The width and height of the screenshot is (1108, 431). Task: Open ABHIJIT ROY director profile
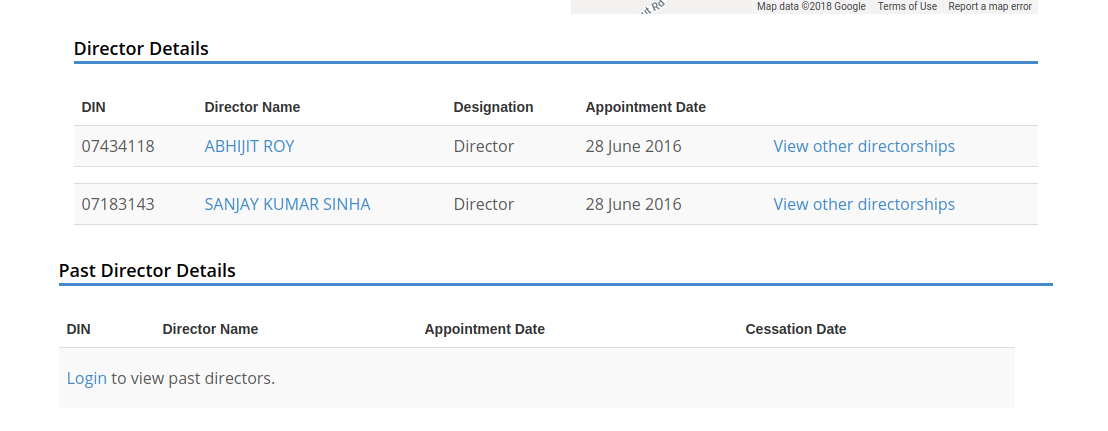249,146
